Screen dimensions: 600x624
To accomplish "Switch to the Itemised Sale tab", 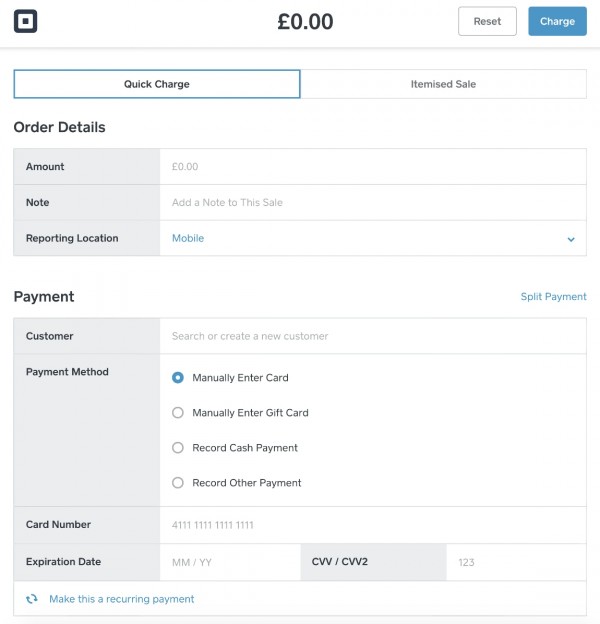I will coord(443,84).
